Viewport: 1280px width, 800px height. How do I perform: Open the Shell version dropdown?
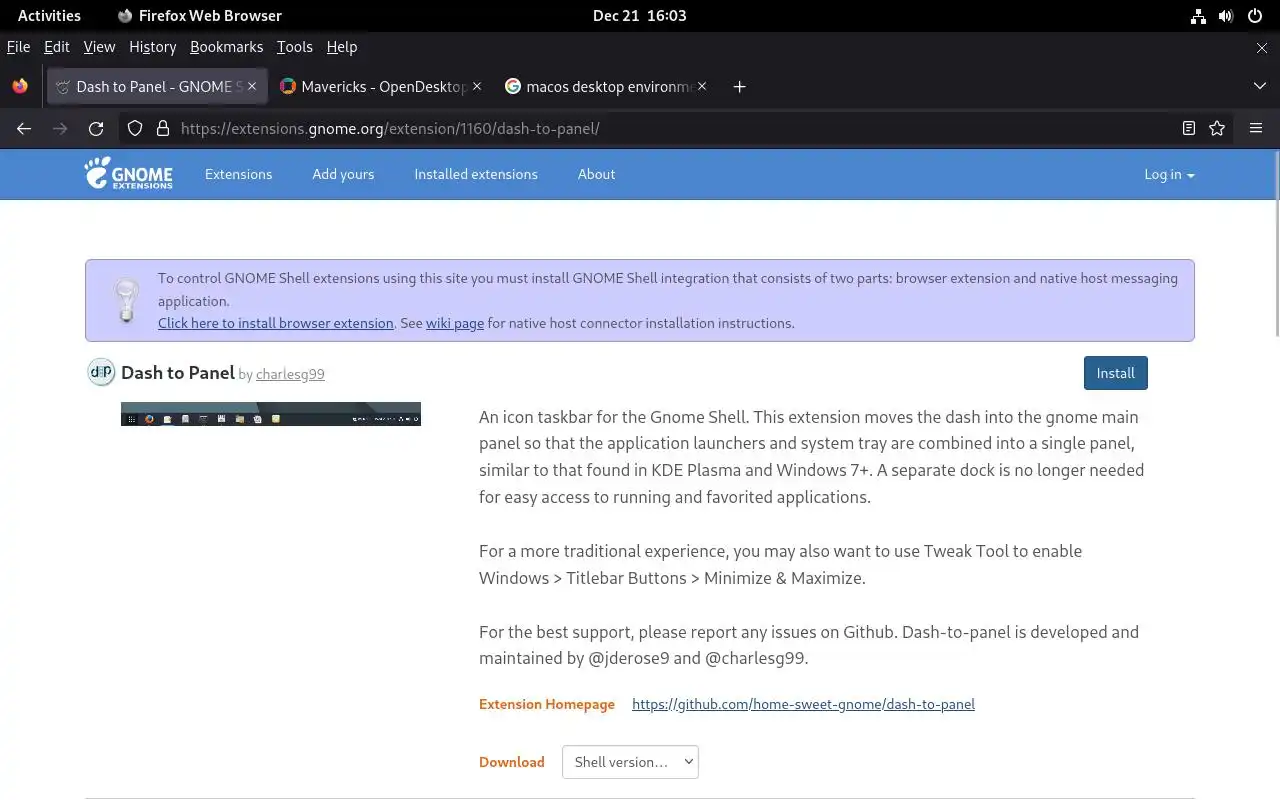pyautogui.click(x=630, y=762)
